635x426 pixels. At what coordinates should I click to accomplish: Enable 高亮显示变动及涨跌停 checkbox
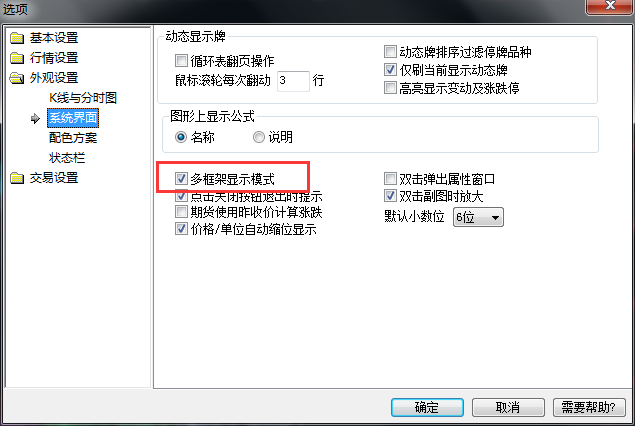pos(390,87)
